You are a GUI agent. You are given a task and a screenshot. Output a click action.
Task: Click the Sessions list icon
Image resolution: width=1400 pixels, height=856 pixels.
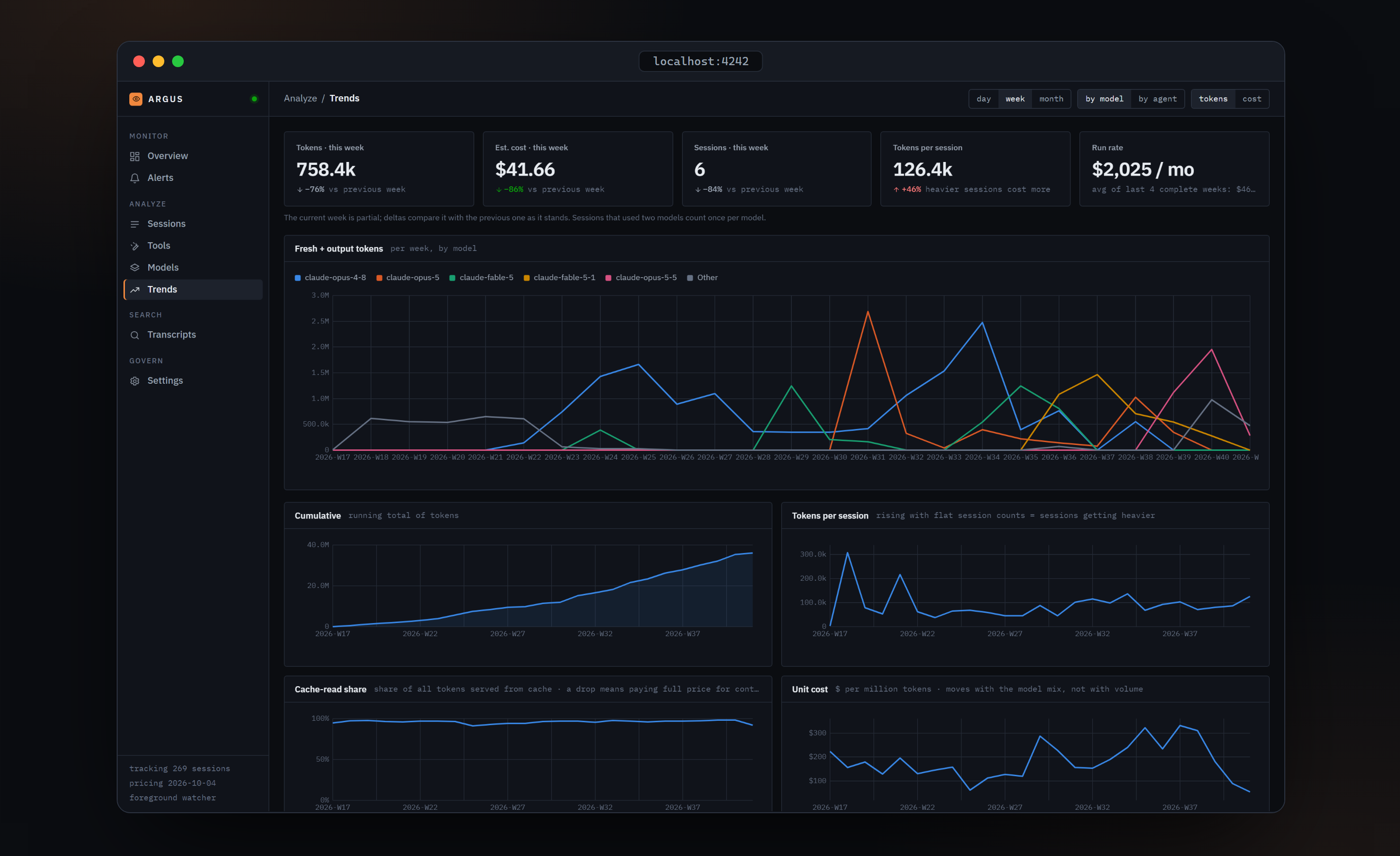pos(135,224)
